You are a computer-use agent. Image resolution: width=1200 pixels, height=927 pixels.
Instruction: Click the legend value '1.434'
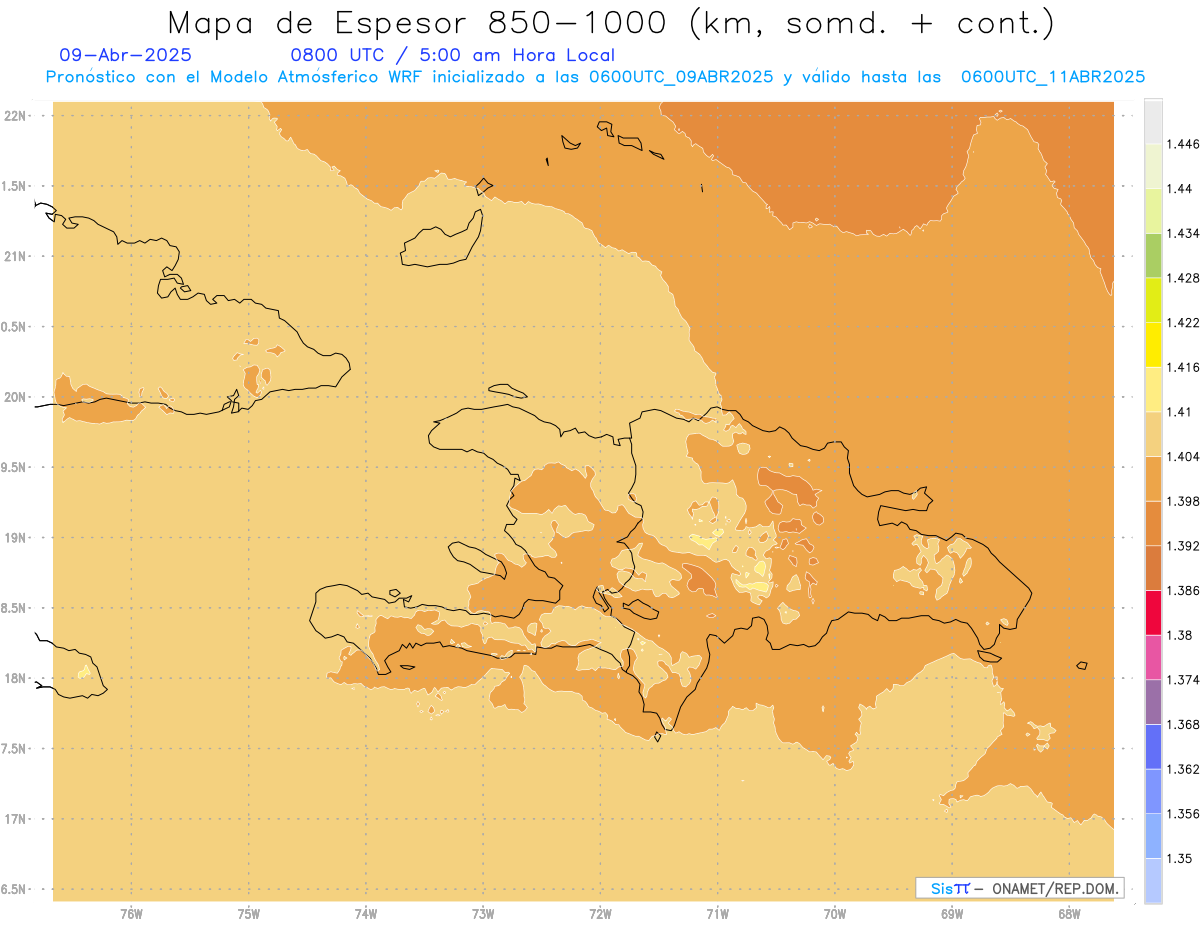click(x=1183, y=233)
